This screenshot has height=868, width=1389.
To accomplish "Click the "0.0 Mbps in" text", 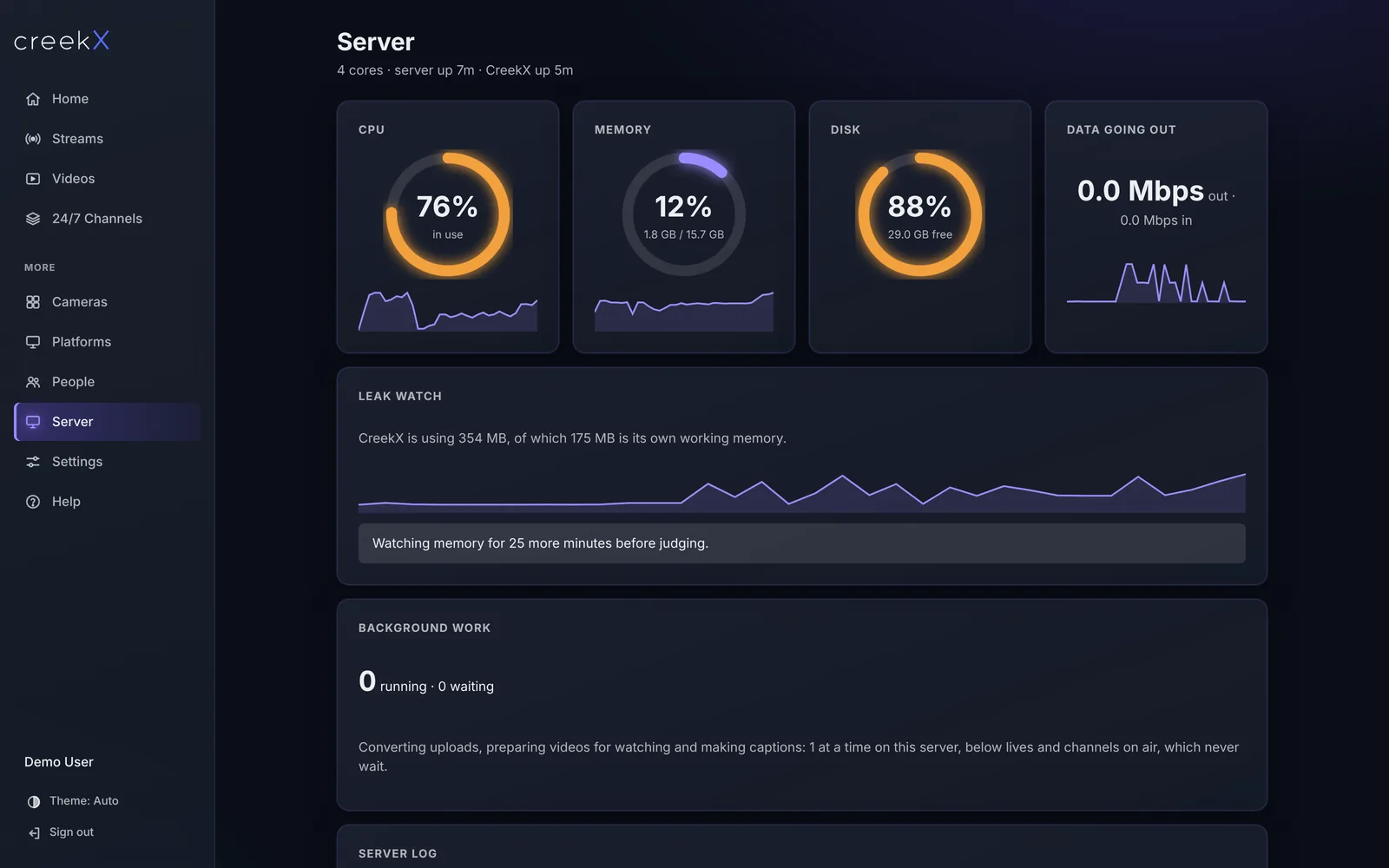I will point(1156,220).
